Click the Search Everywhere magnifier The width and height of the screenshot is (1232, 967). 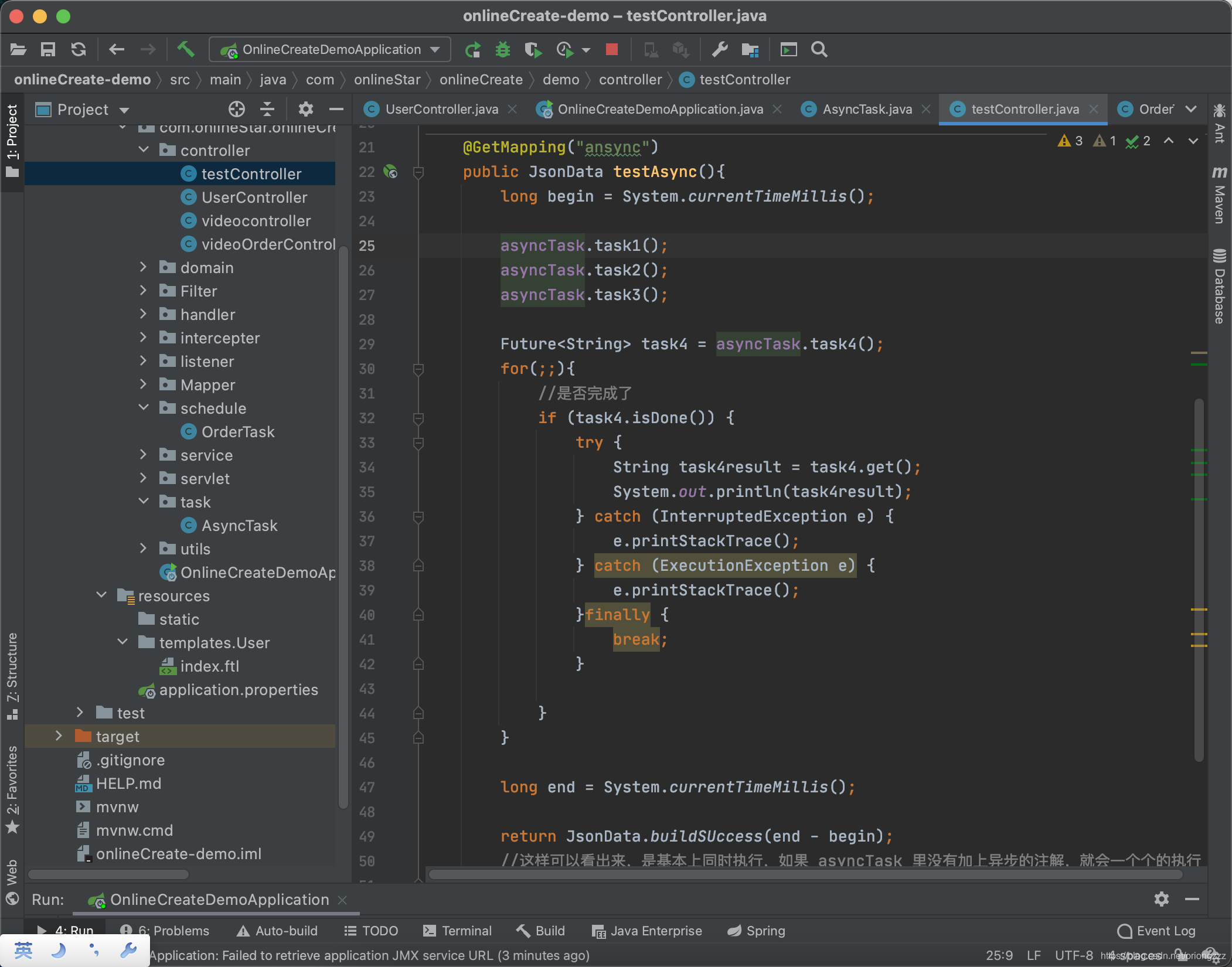(x=819, y=50)
